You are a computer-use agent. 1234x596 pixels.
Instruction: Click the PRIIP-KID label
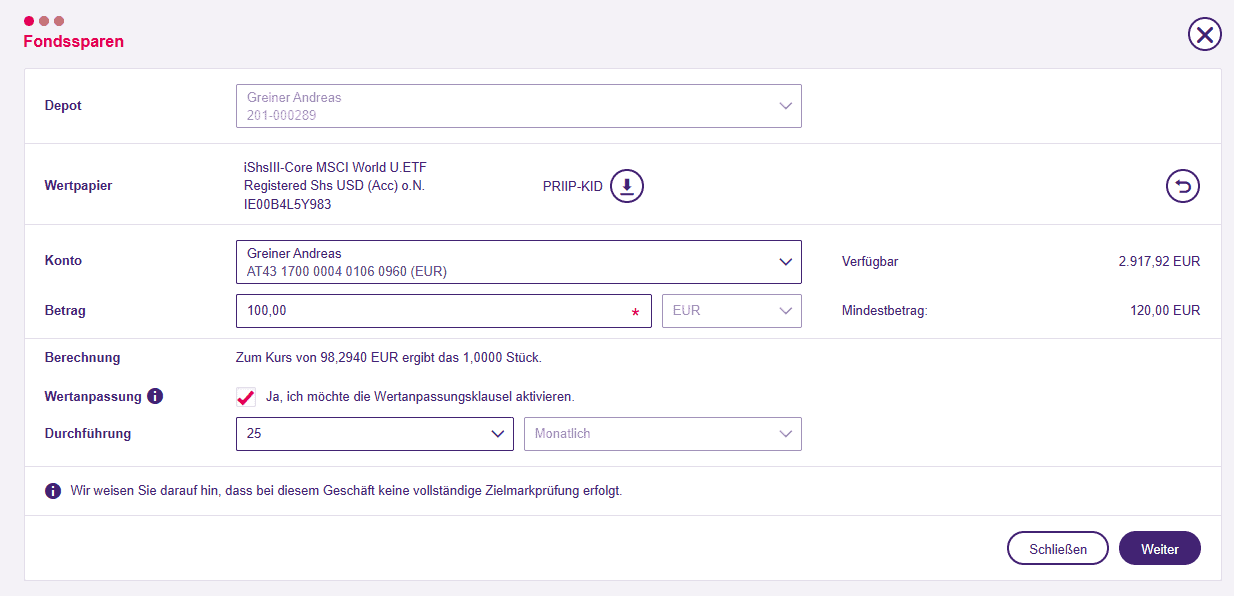[x=573, y=187]
